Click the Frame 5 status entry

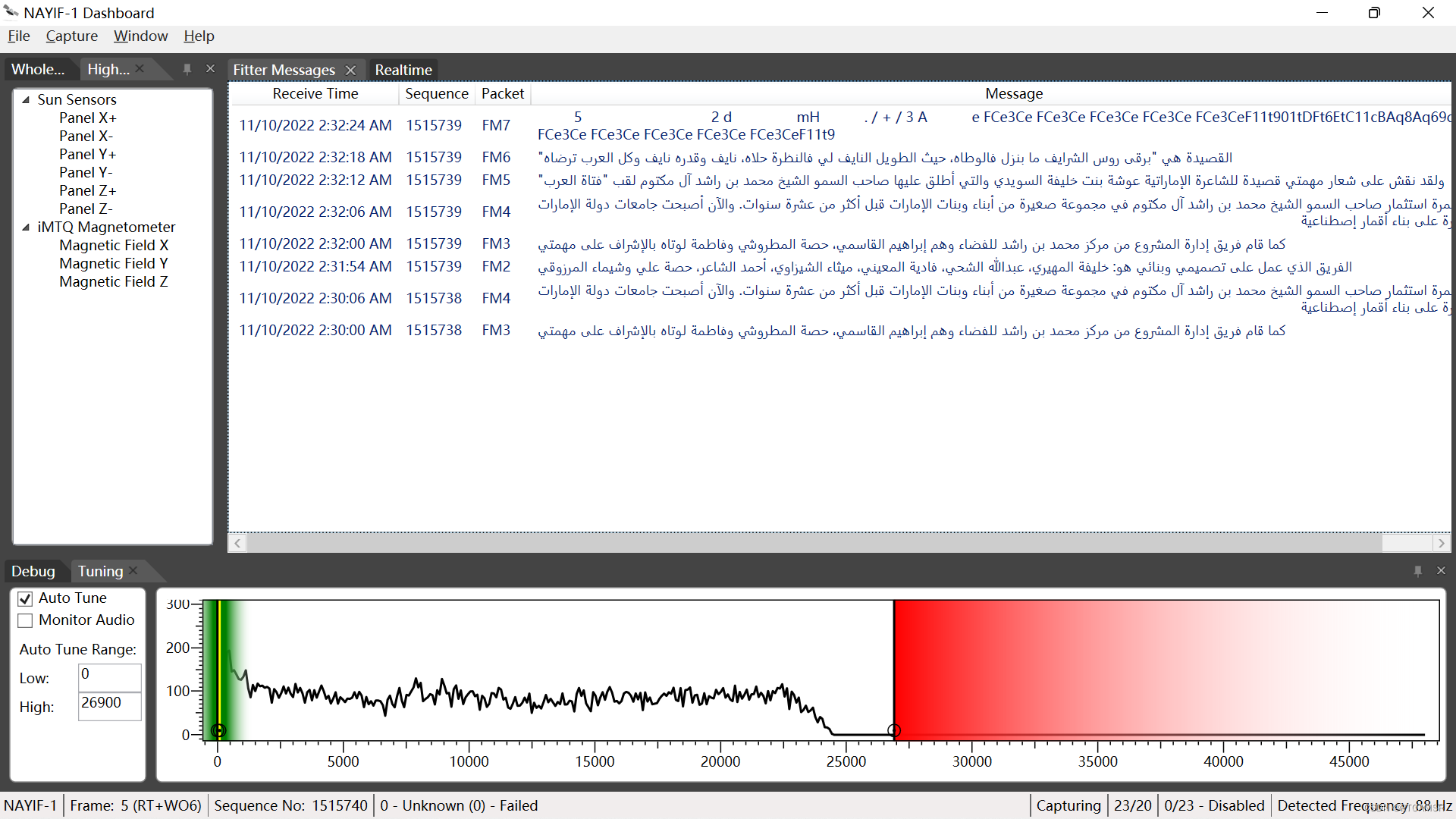(x=136, y=805)
